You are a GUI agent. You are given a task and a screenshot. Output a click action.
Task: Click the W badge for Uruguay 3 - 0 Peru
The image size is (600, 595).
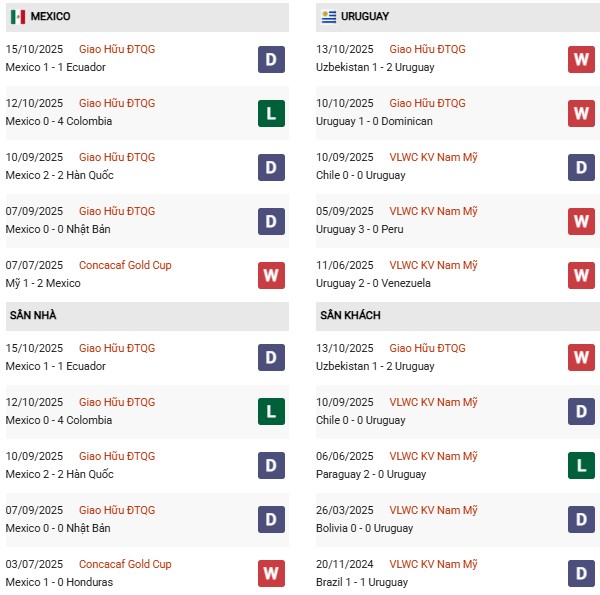582,221
